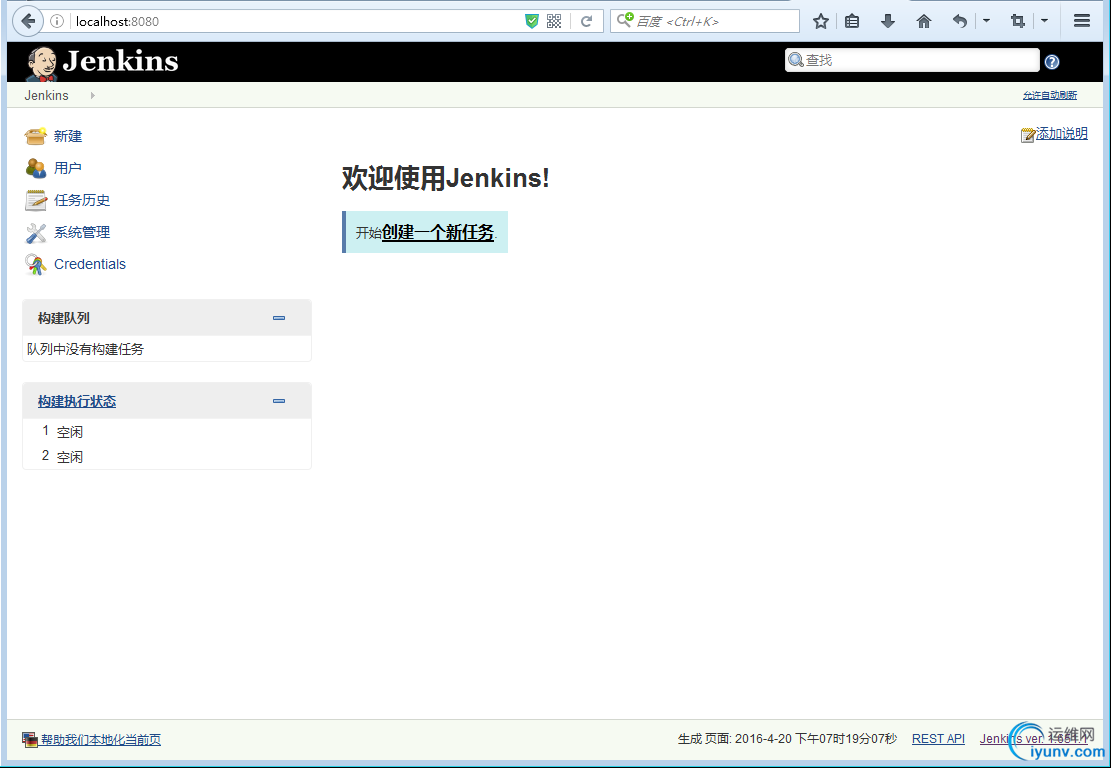Click the 系统管理 tools icon

coord(35,232)
